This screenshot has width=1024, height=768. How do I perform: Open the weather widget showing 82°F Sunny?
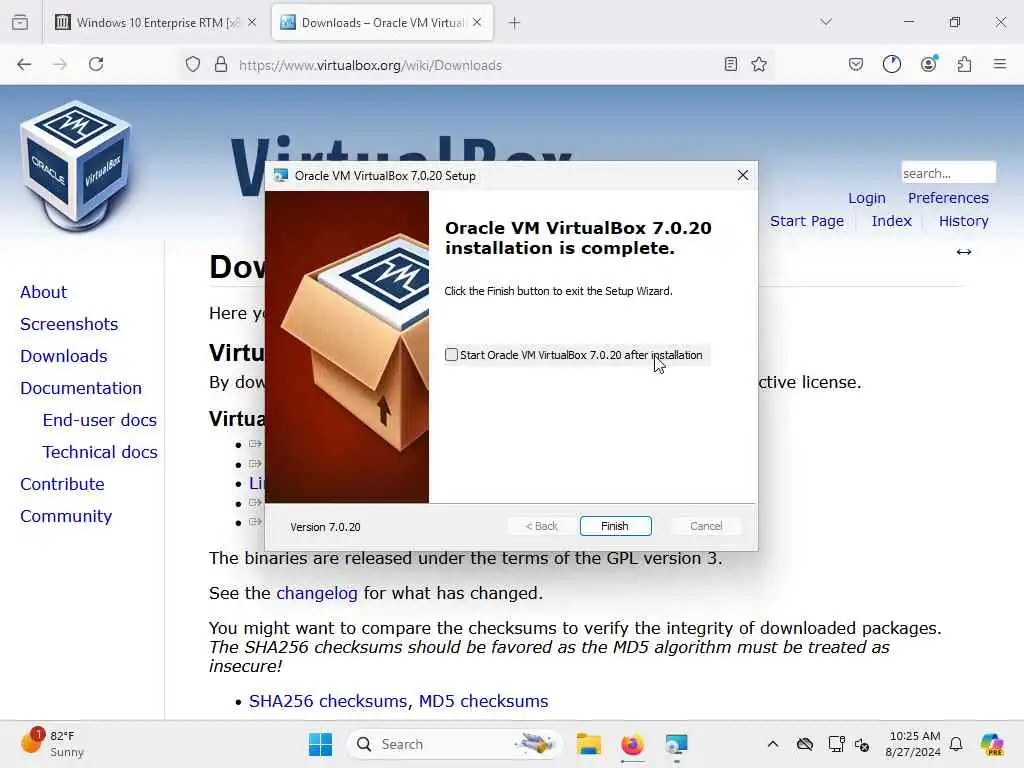coord(52,743)
